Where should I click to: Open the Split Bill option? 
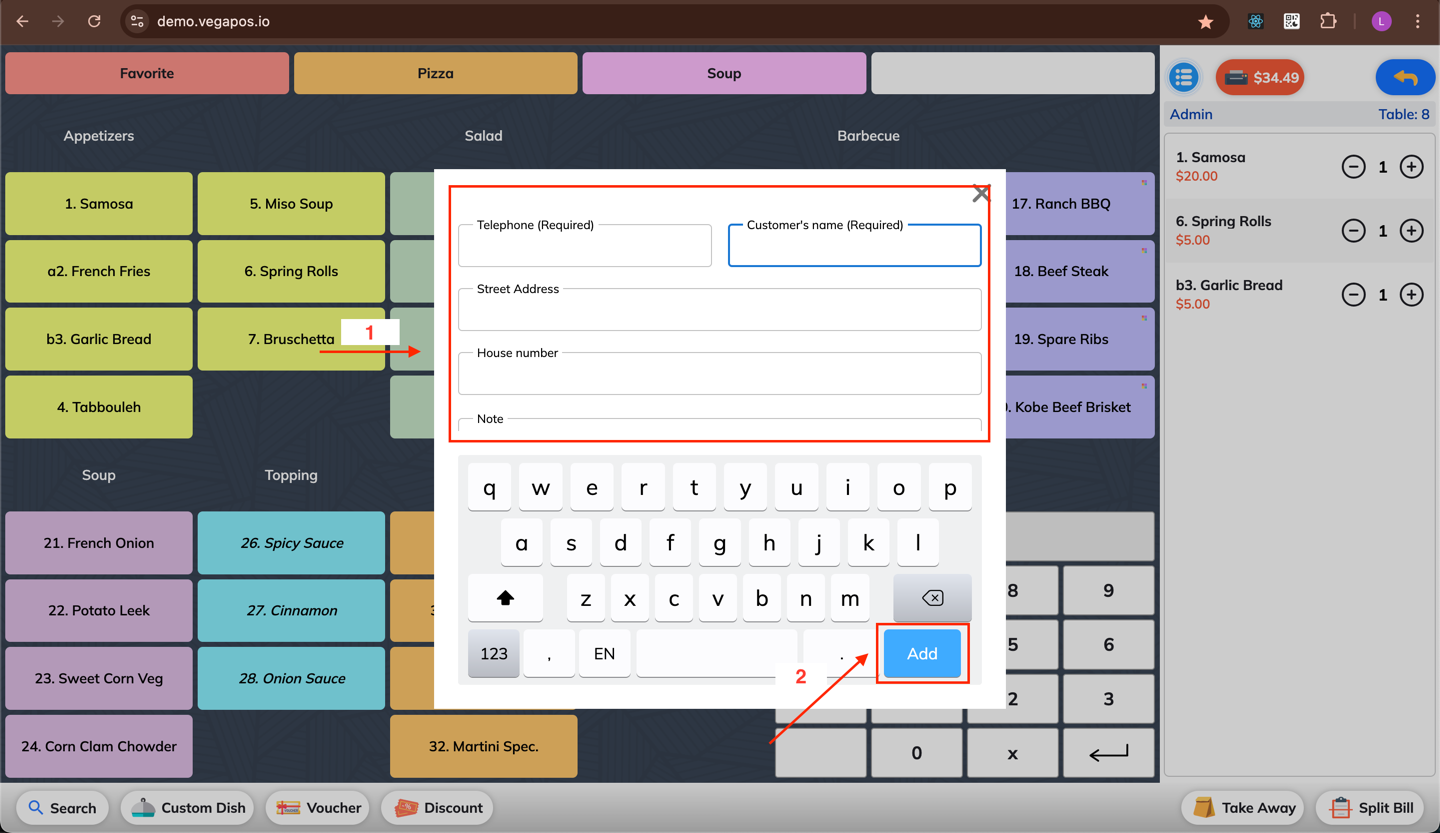(1372, 808)
